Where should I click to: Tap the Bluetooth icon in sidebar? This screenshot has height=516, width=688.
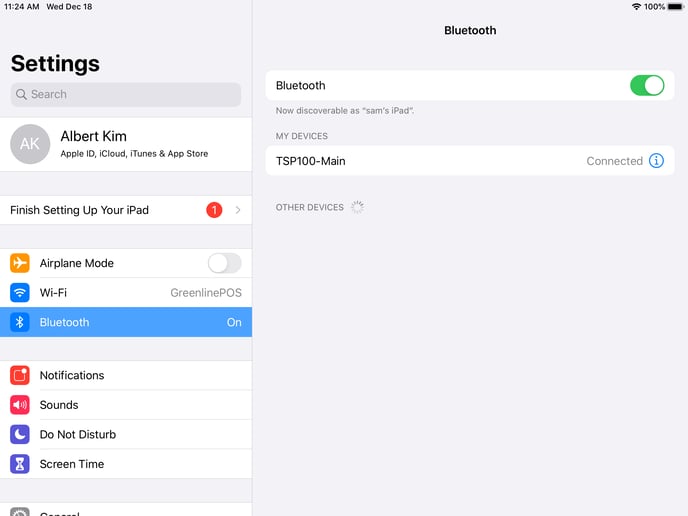[x=20, y=322]
